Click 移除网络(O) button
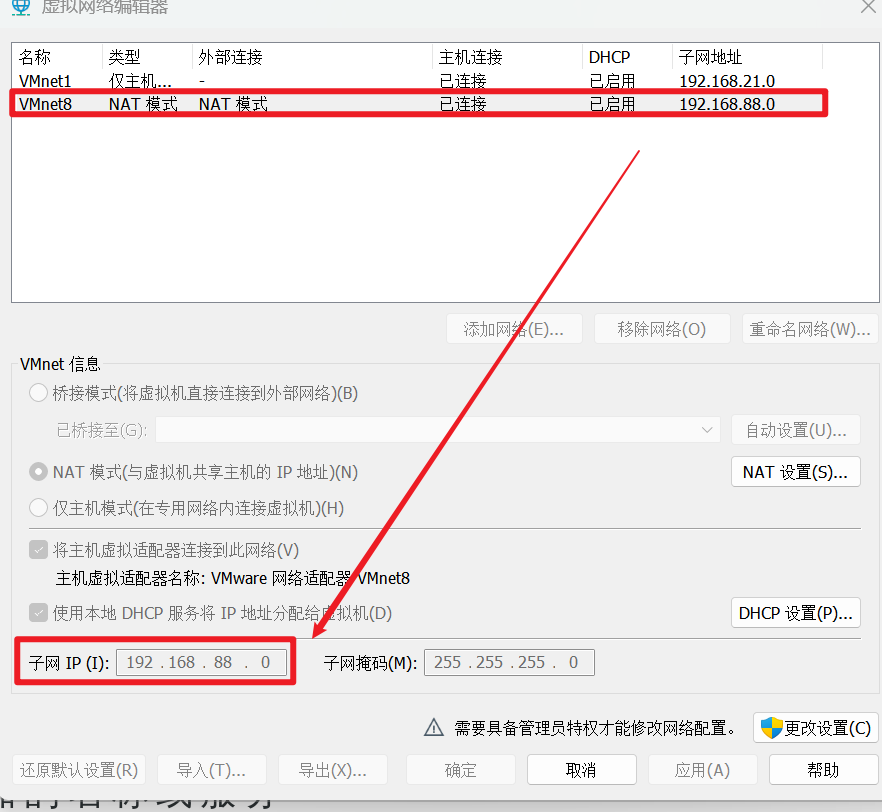The width and height of the screenshot is (882, 812). (x=662, y=329)
